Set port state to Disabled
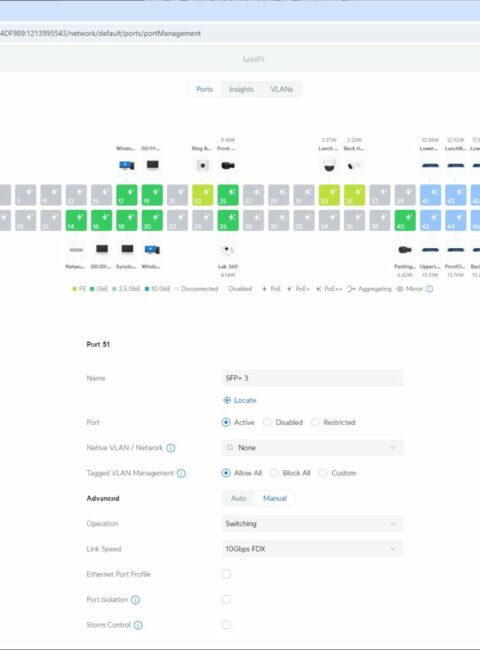 [267, 422]
